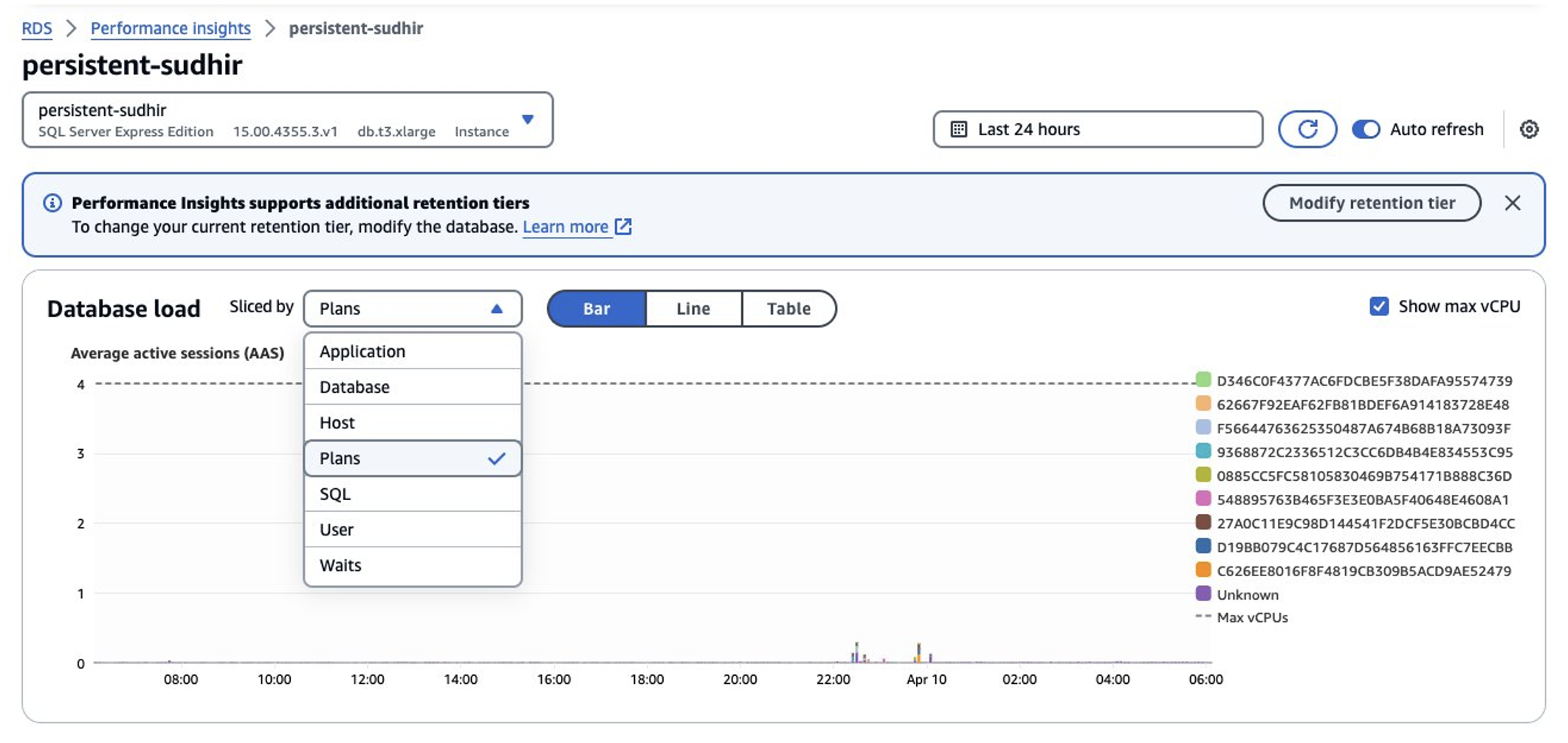The image size is (1568, 743).
Task: Click legend entry F56644763625350487A674B68B18A73093F
Action: tap(1364, 428)
